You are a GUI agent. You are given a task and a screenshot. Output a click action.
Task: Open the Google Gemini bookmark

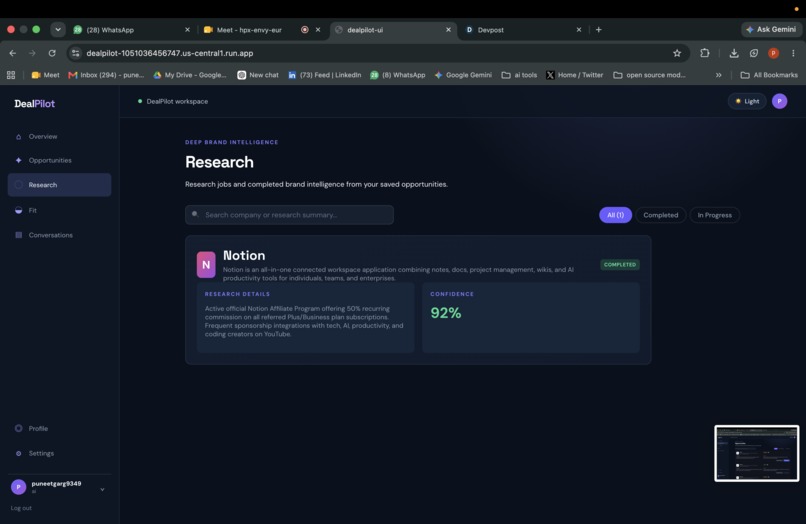[463, 75]
